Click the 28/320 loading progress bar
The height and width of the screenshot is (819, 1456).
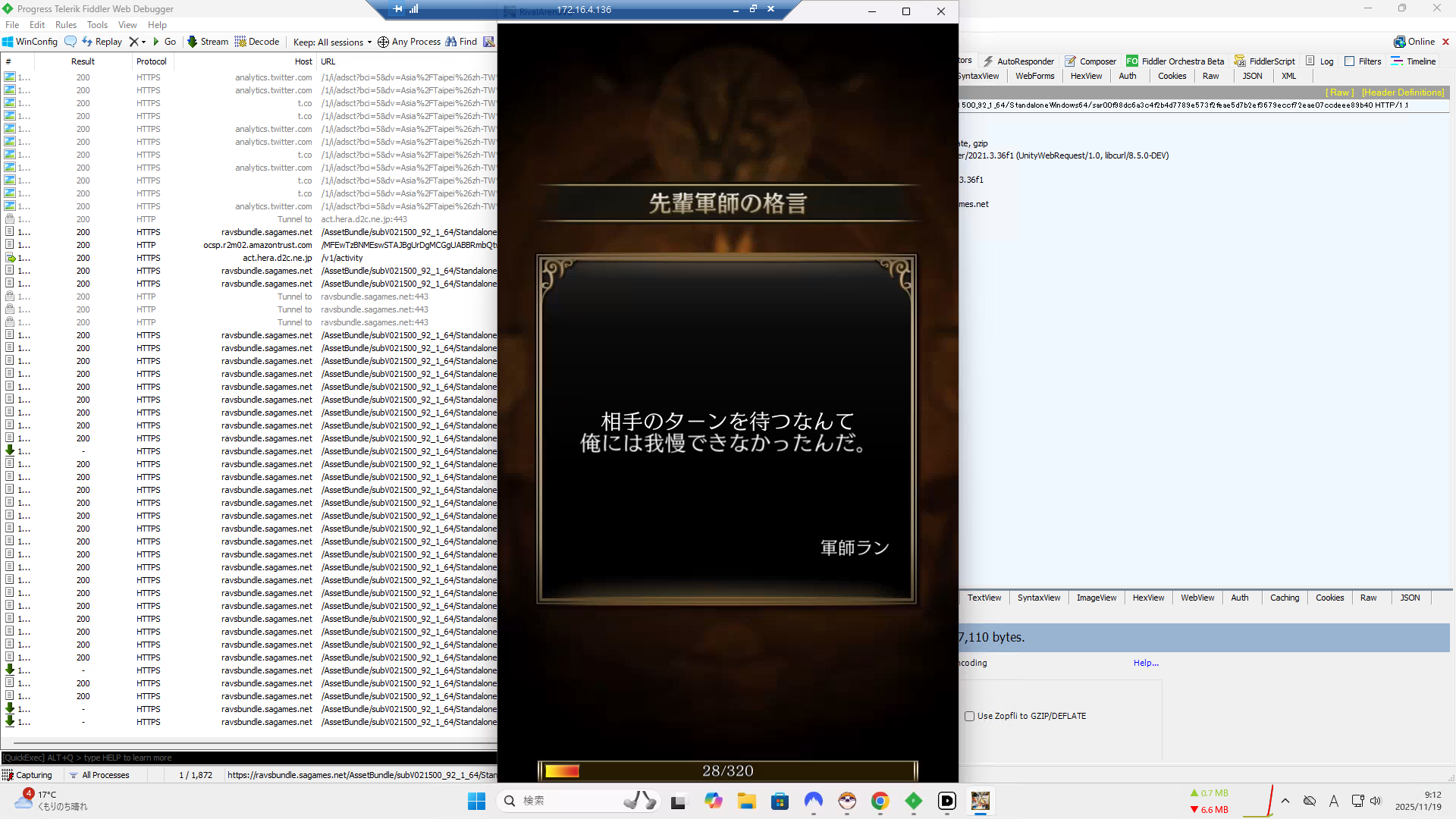point(727,770)
